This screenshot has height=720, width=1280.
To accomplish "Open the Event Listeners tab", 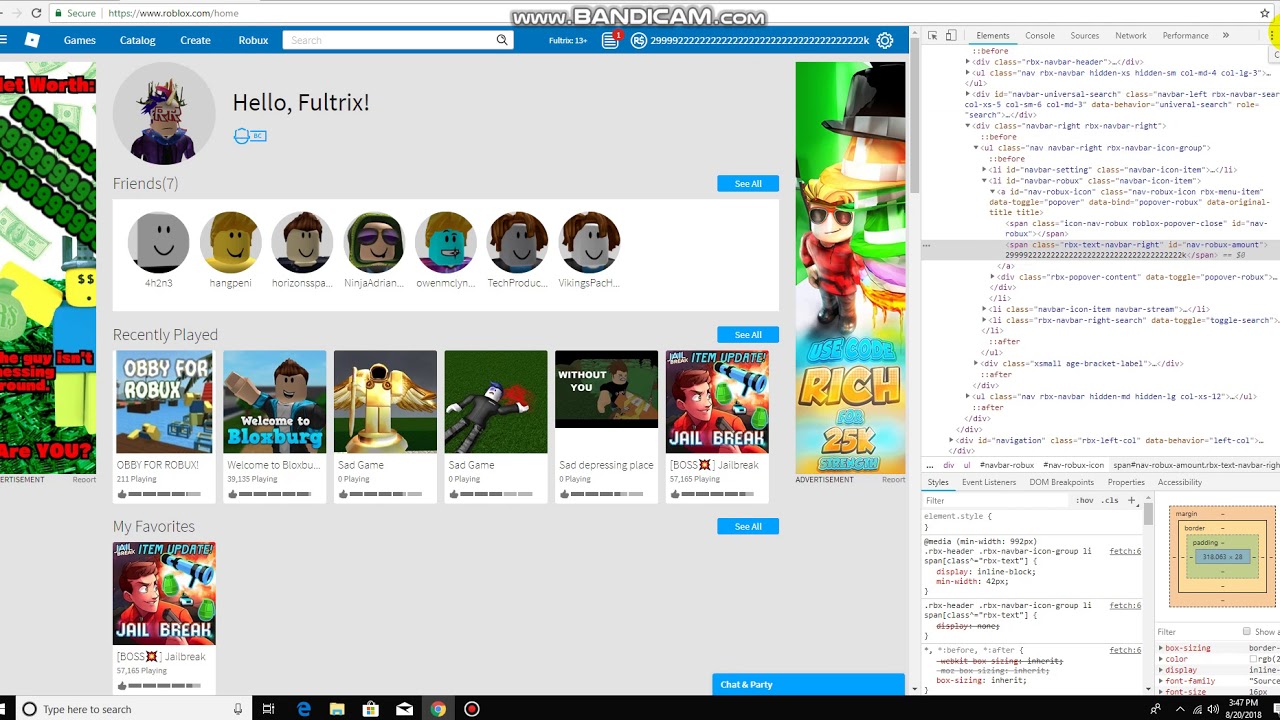I will point(989,482).
